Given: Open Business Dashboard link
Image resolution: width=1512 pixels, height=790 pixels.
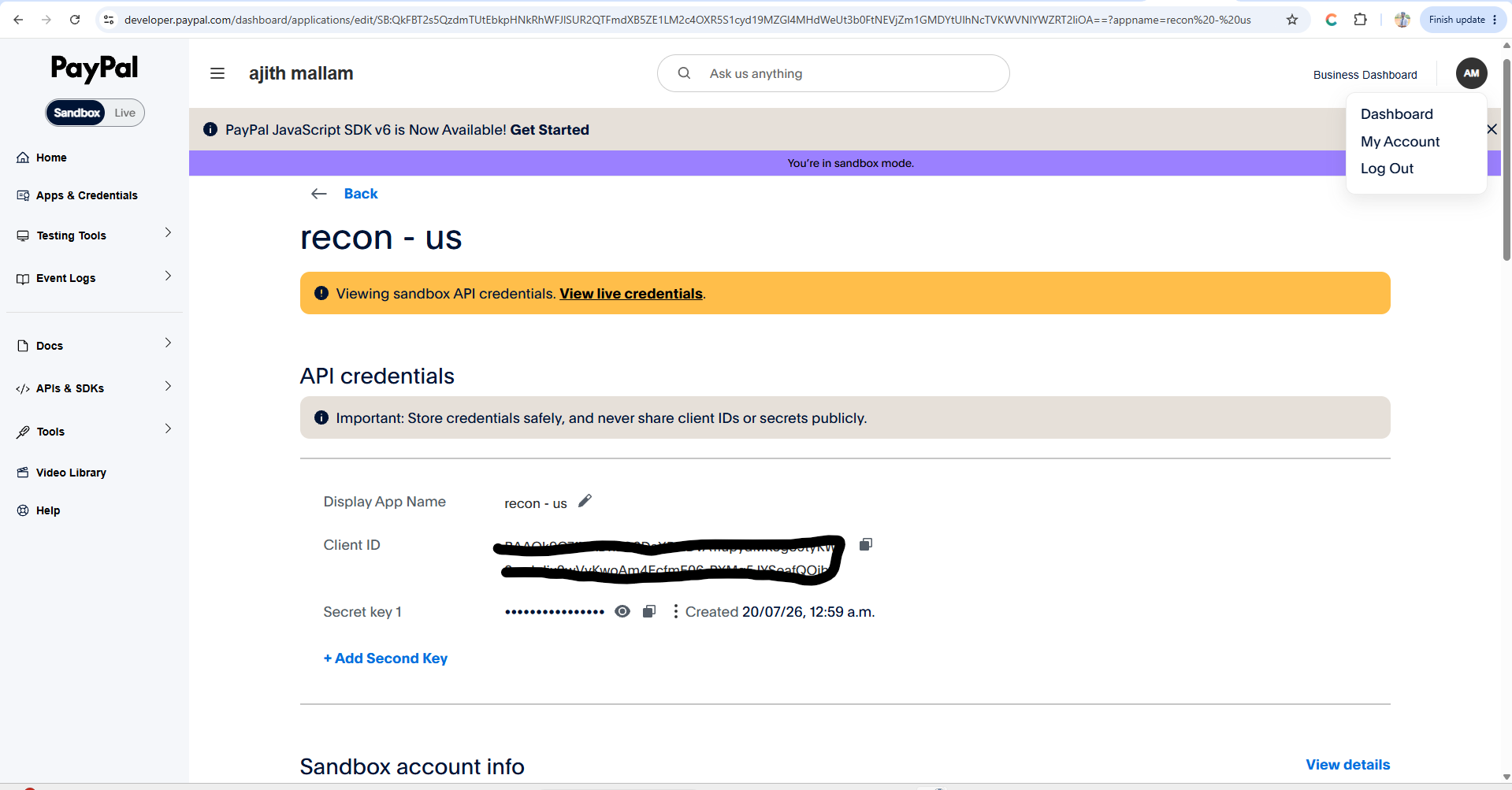Looking at the screenshot, I should (1365, 75).
